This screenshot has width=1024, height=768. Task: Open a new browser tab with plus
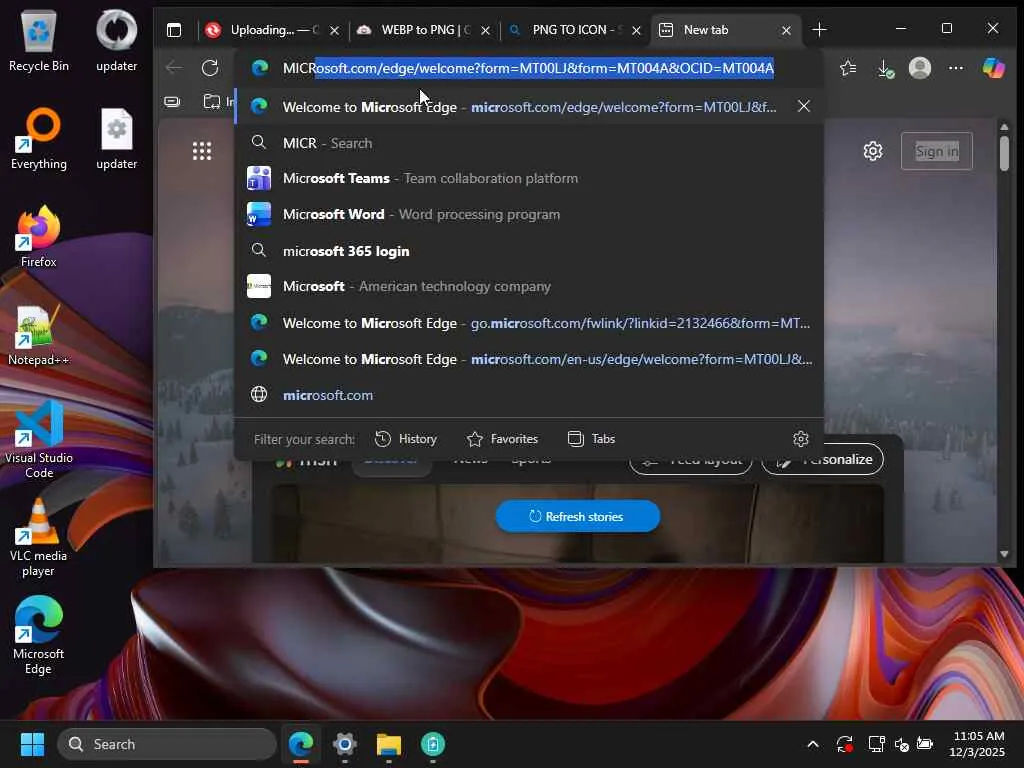[x=819, y=30]
